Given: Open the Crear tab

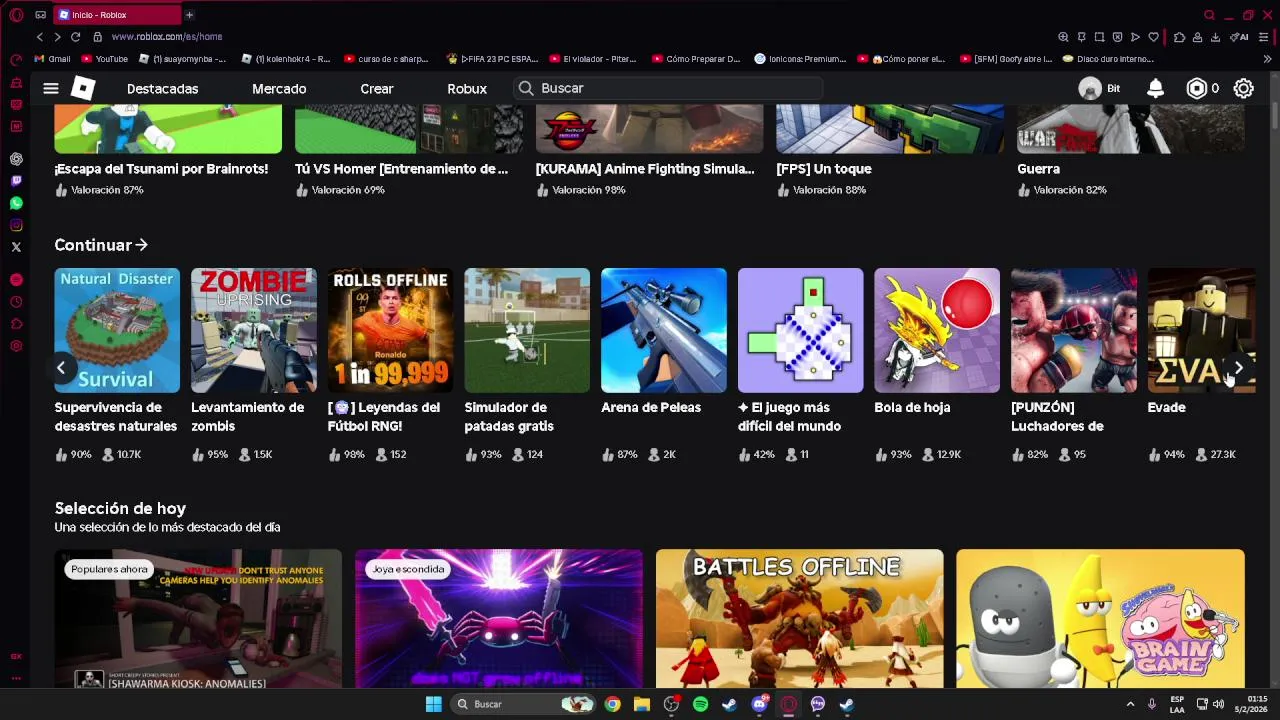Looking at the screenshot, I should point(377,89).
